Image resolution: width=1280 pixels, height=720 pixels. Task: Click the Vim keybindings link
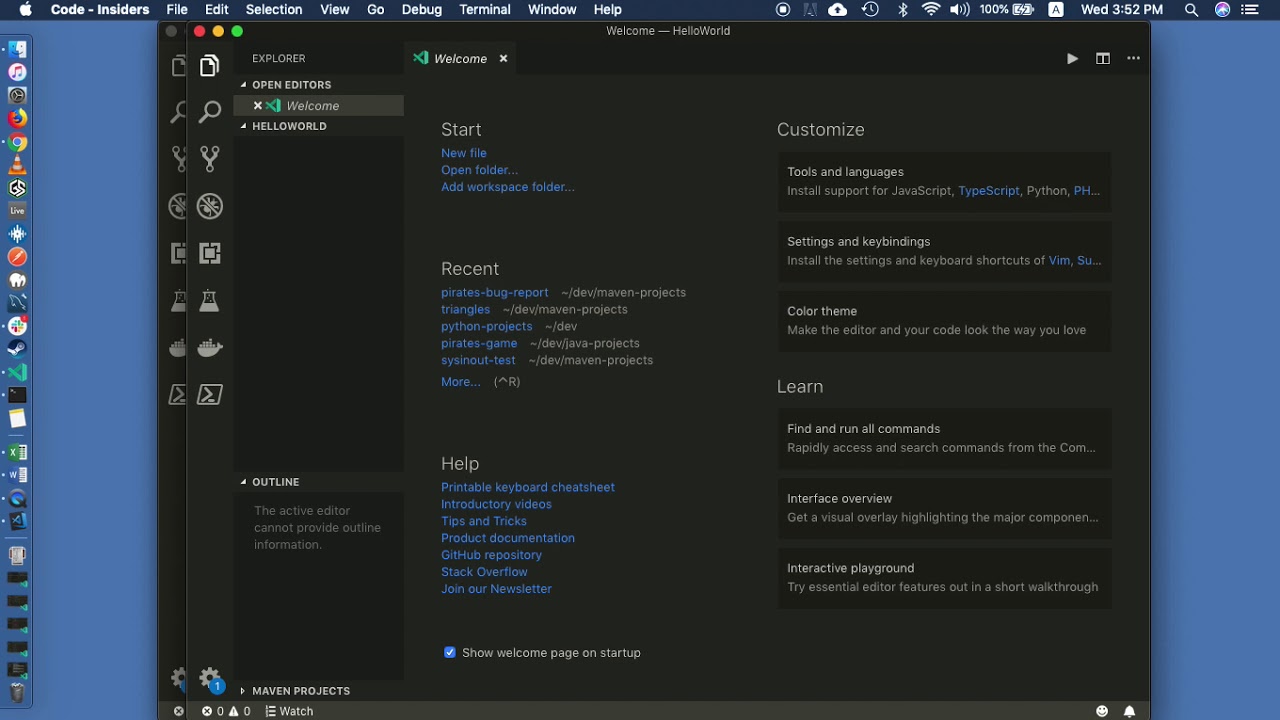coord(1059,261)
